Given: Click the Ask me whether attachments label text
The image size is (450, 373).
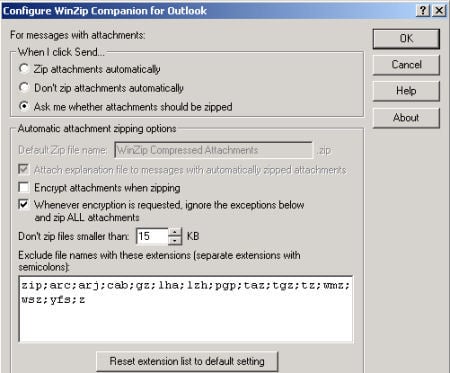Looking at the screenshot, I should pos(133,107).
